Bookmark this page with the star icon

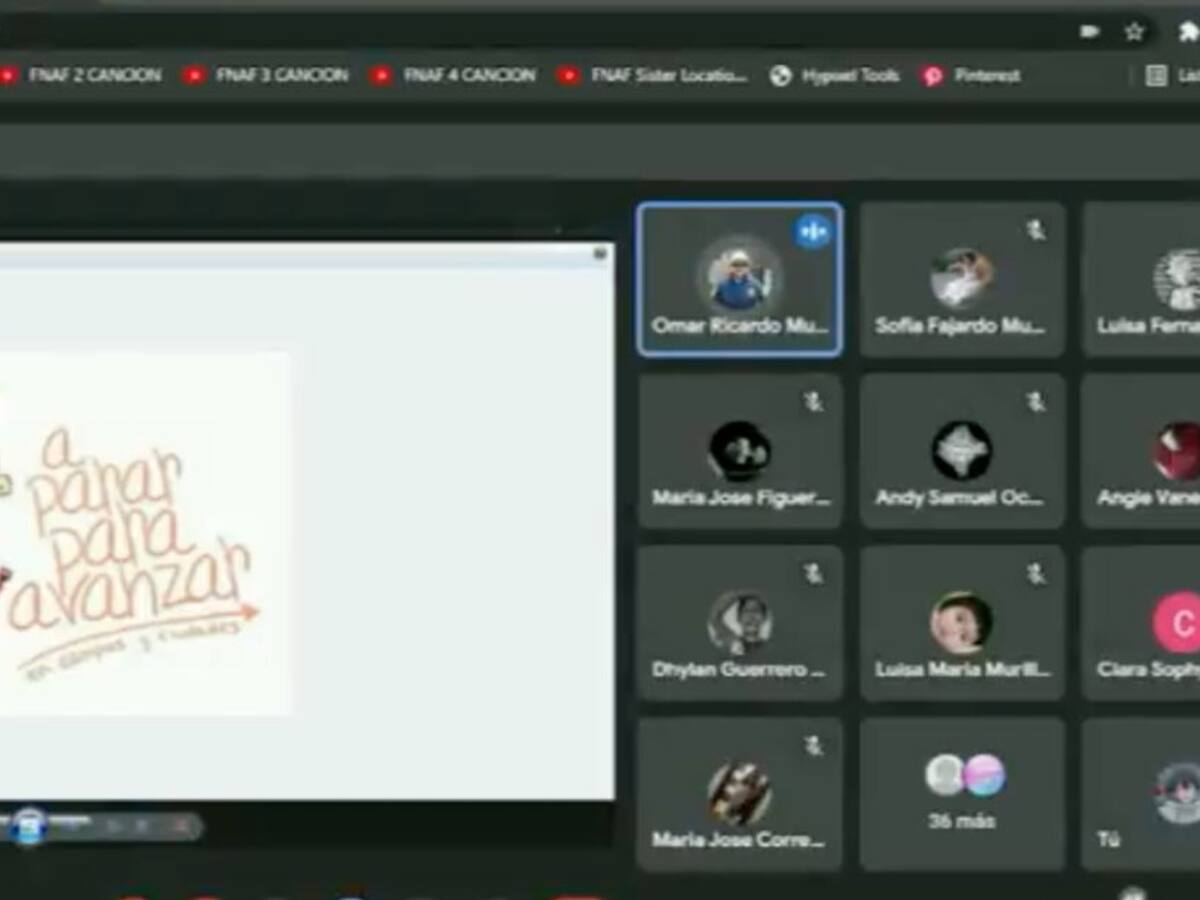1134,32
